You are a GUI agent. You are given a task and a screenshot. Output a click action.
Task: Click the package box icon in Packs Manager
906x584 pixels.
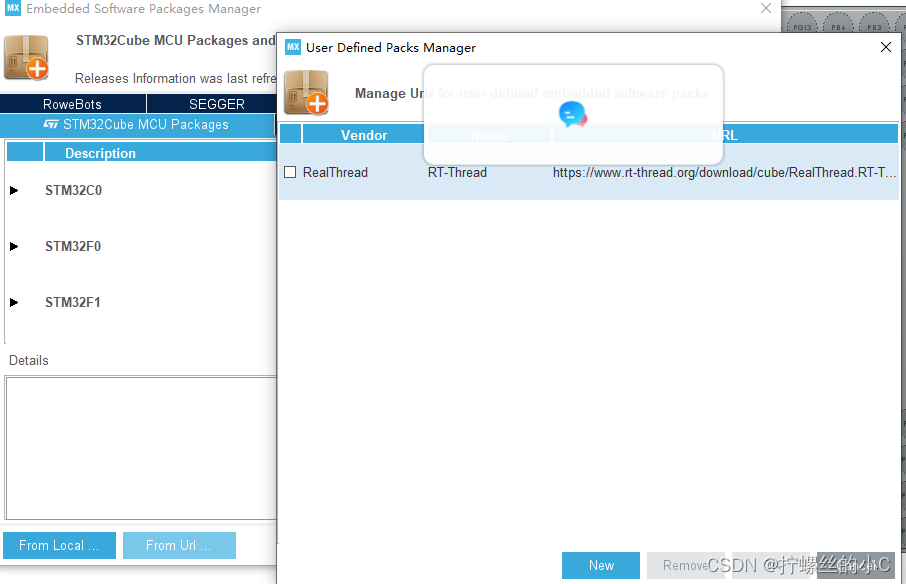[x=306, y=92]
